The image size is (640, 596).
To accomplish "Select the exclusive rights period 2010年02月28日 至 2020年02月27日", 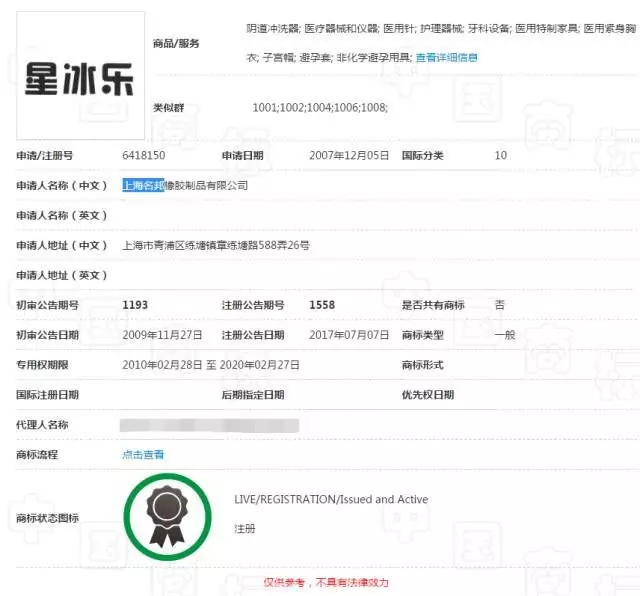I will pyautogui.click(x=211, y=365).
